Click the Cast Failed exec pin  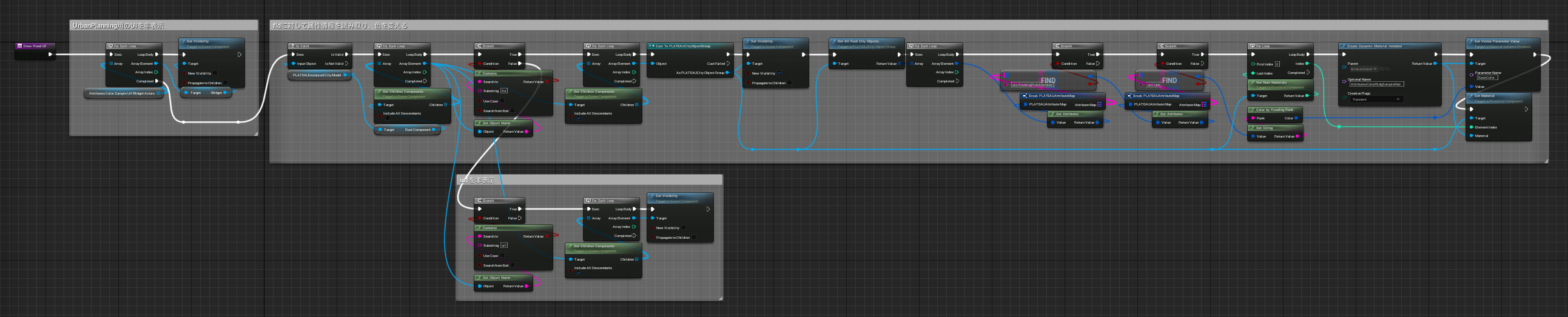coord(728,63)
